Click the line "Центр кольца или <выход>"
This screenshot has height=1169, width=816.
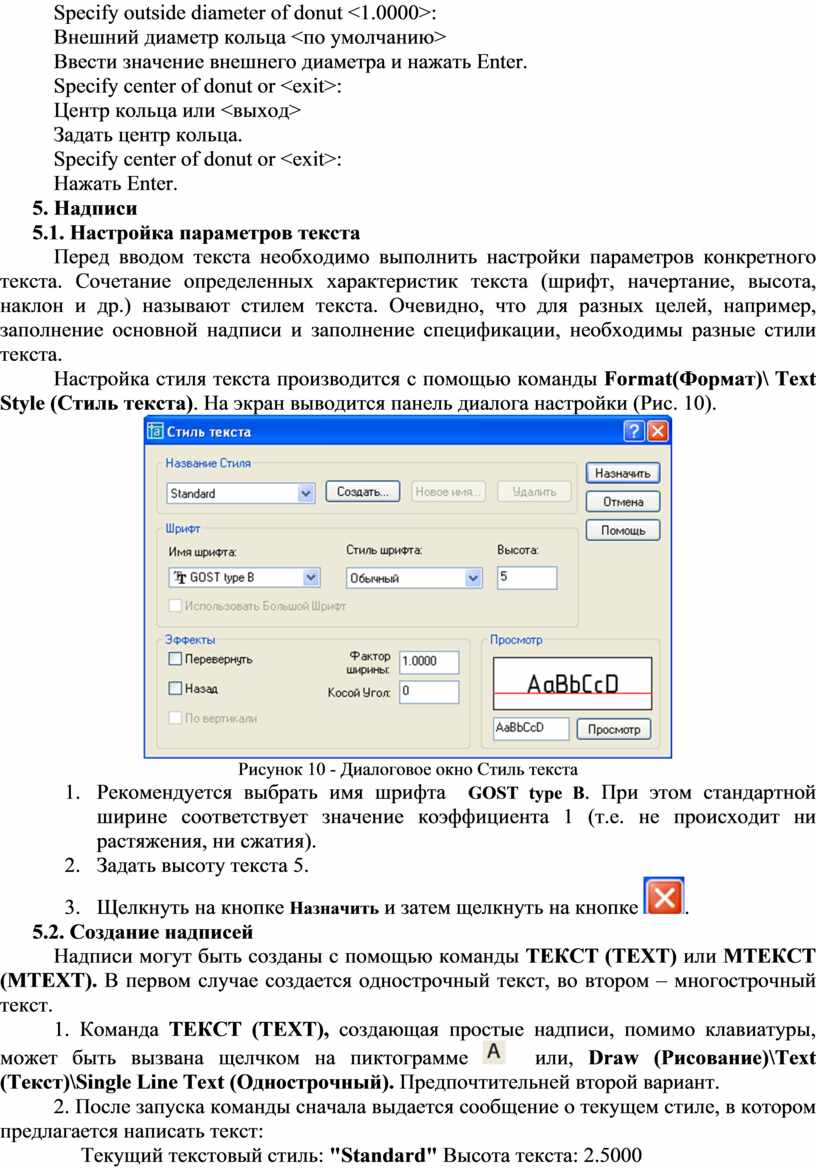pos(177,110)
